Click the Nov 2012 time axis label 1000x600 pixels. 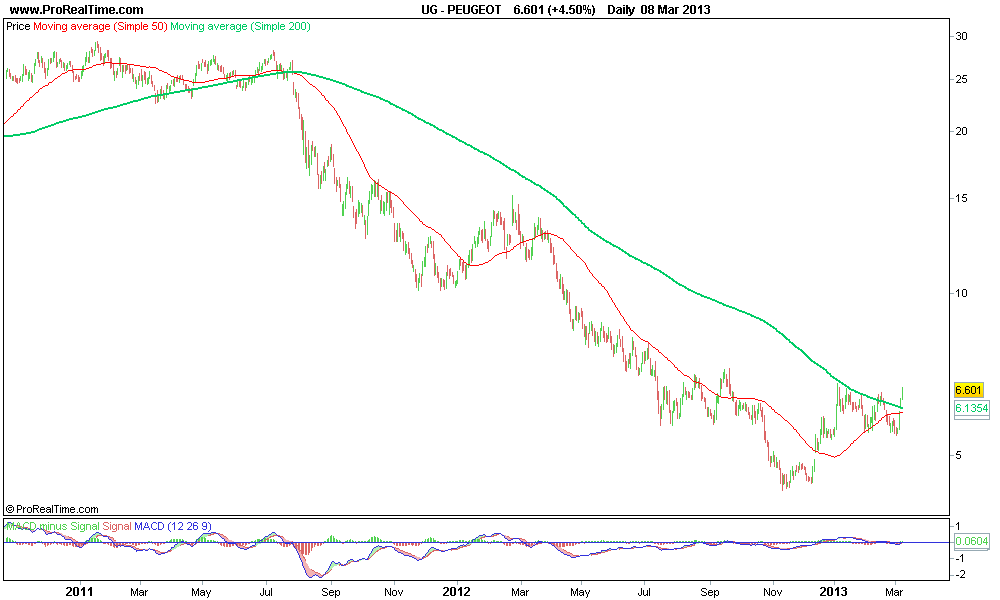tap(772, 592)
